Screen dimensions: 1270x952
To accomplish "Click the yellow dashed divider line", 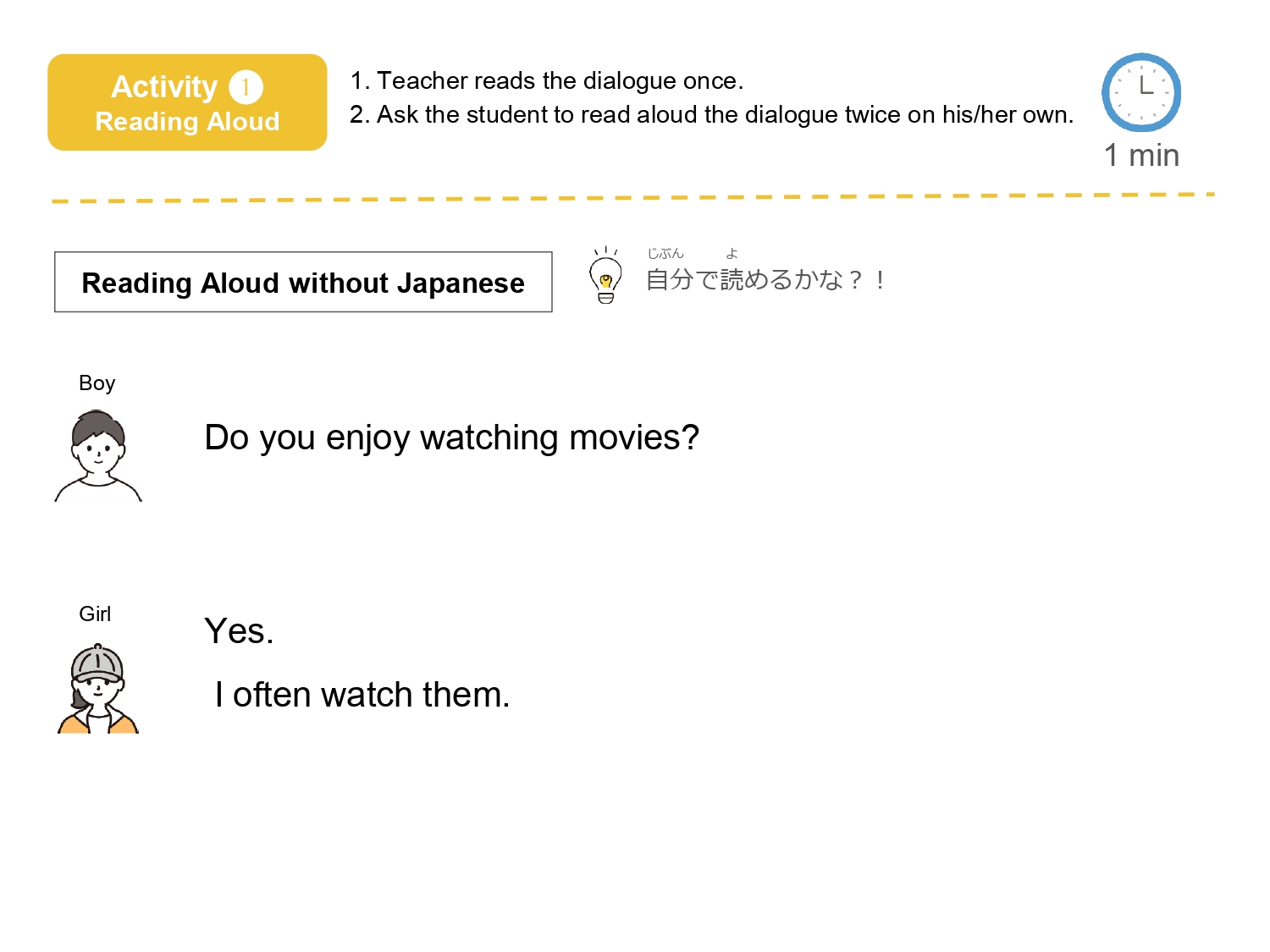I will point(633,198).
